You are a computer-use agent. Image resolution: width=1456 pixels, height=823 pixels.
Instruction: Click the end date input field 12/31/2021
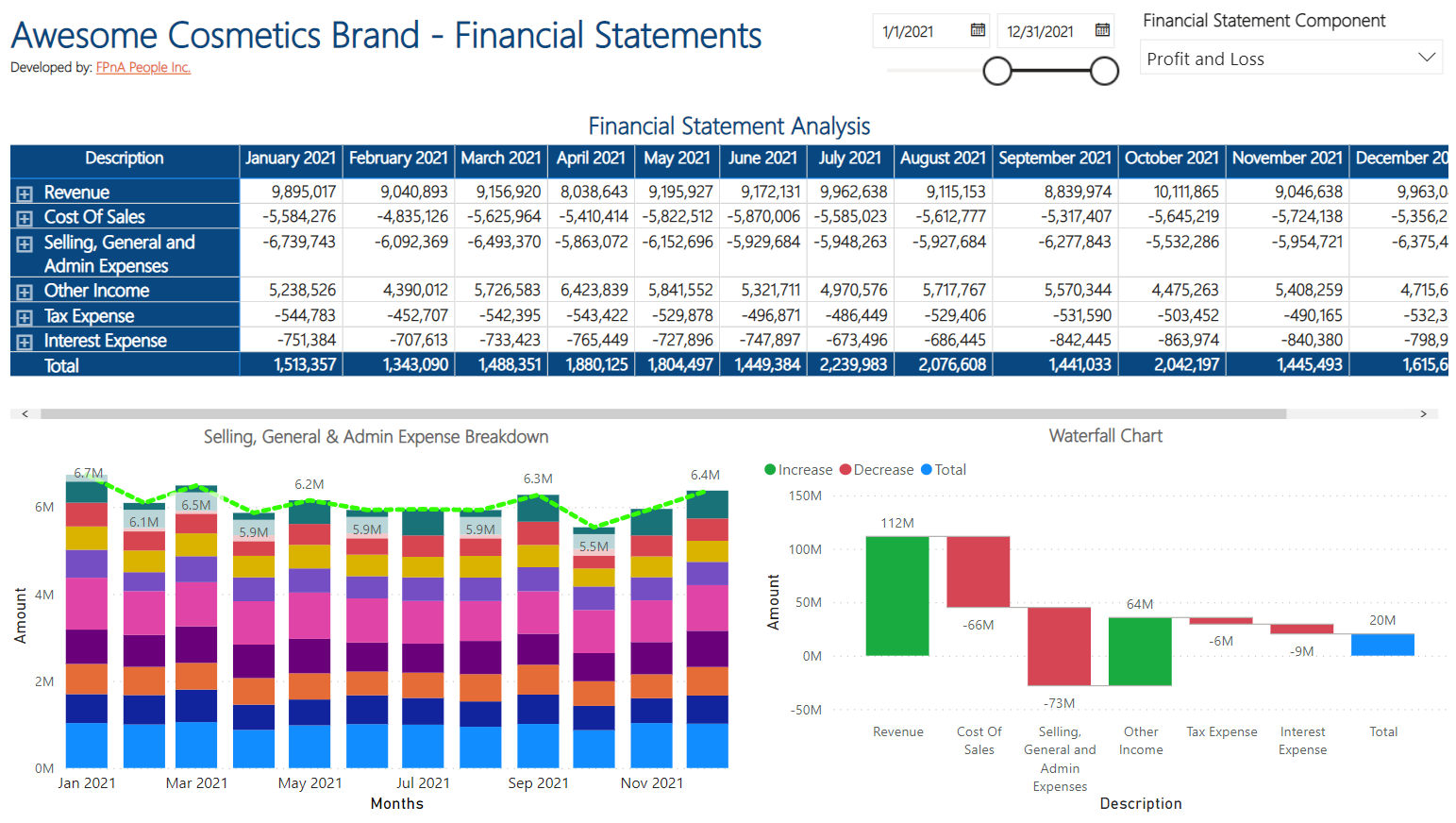coord(1042,31)
